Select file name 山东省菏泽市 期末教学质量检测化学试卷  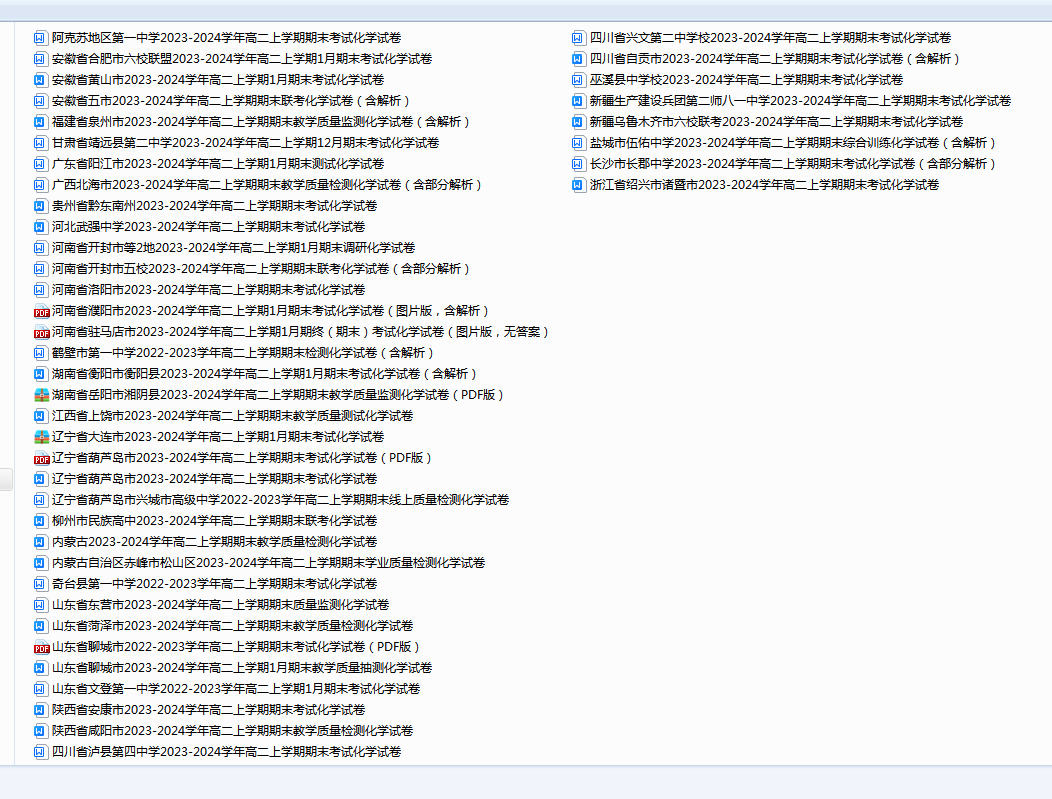coord(233,626)
